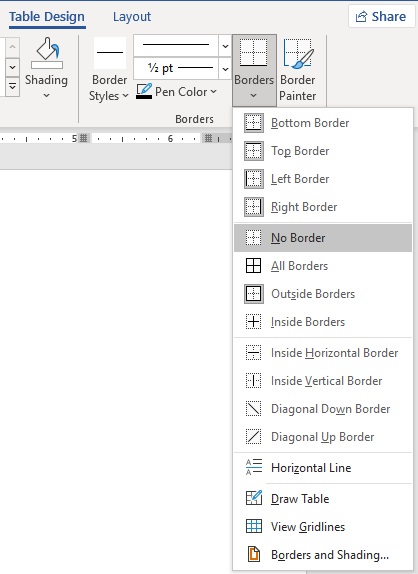Switch to the Layout tab
This screenshot has height=574, width=418.
click(132, 16)
